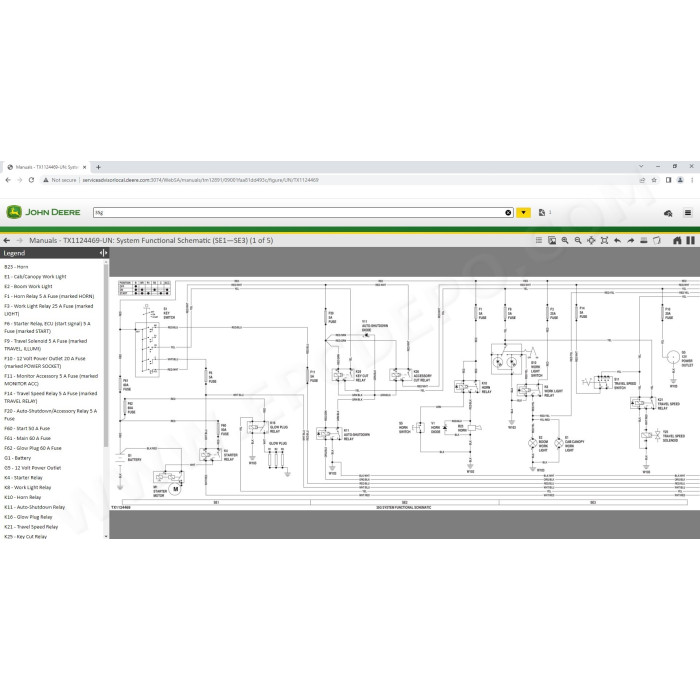Screen dimensions: 700x700
Task: Toggle the list view icon in the viewer toolbar
Action: pyautogui.click(x=539, y=240)
